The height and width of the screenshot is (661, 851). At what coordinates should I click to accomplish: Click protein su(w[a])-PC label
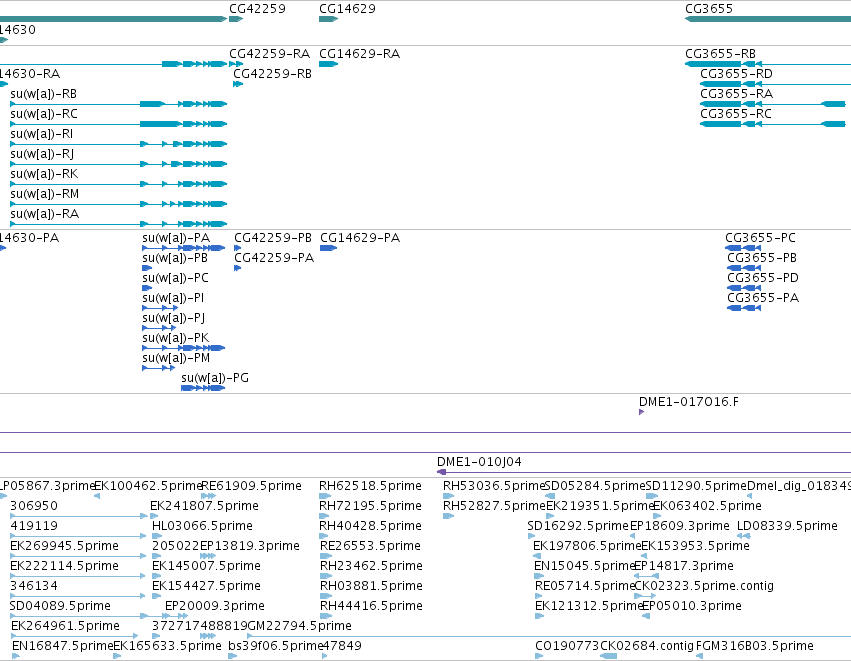tap(175, 278)
